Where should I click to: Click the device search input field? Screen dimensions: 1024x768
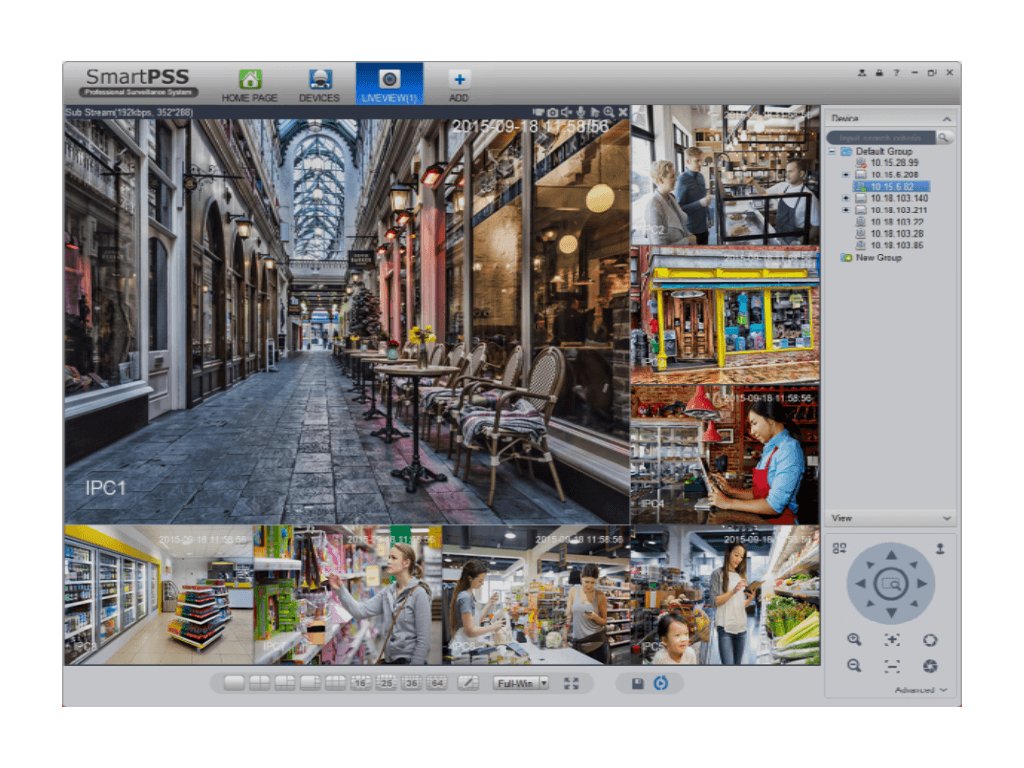point(881,137)
